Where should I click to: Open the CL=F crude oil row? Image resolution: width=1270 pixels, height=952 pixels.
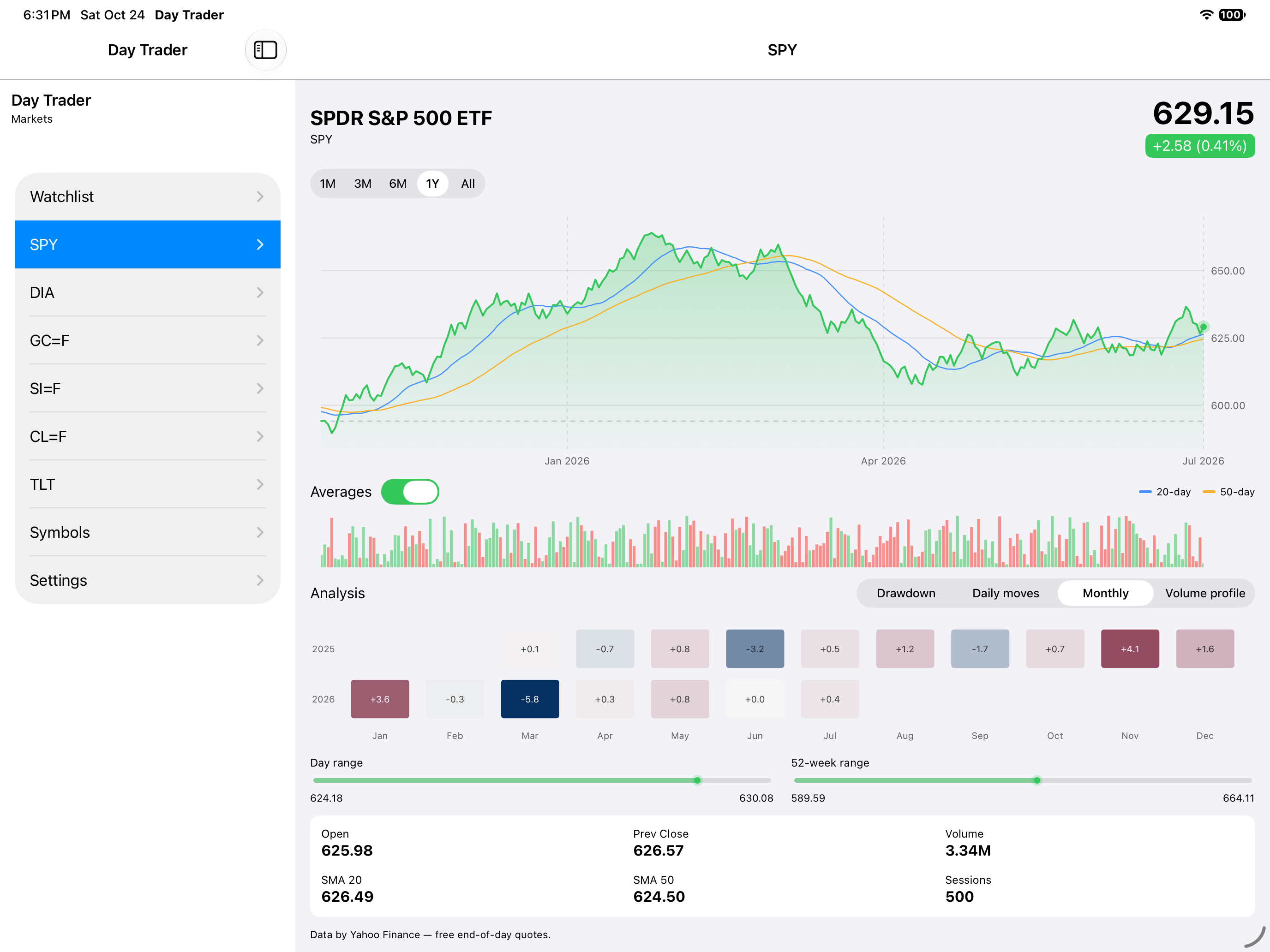[x=148, y=437]
